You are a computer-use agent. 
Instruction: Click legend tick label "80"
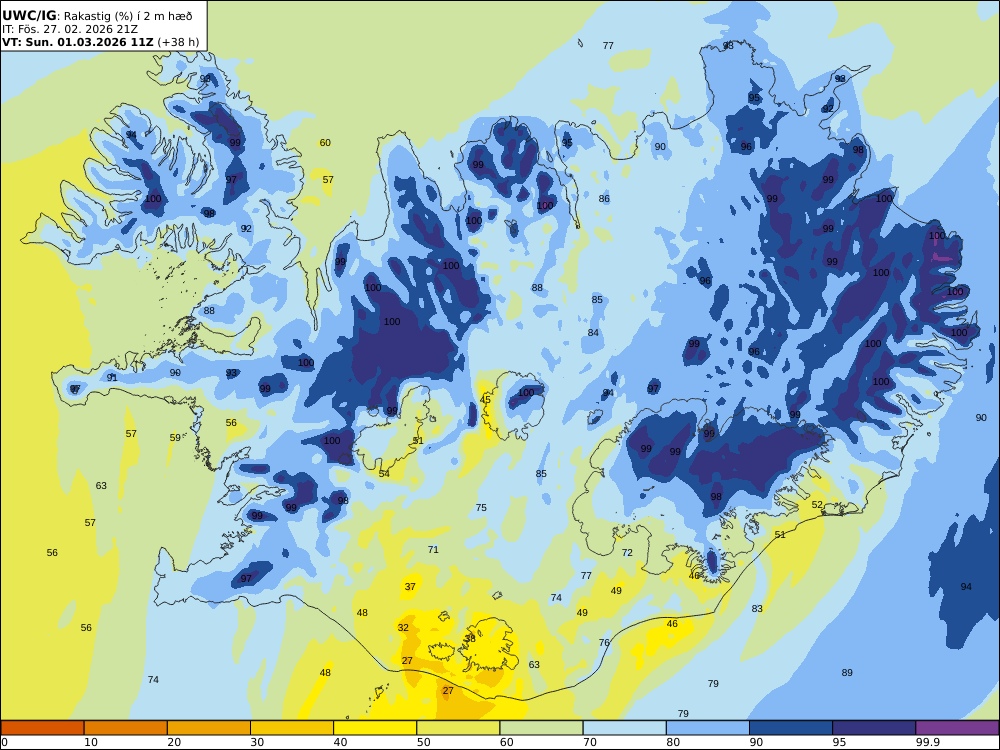point(673,742)
